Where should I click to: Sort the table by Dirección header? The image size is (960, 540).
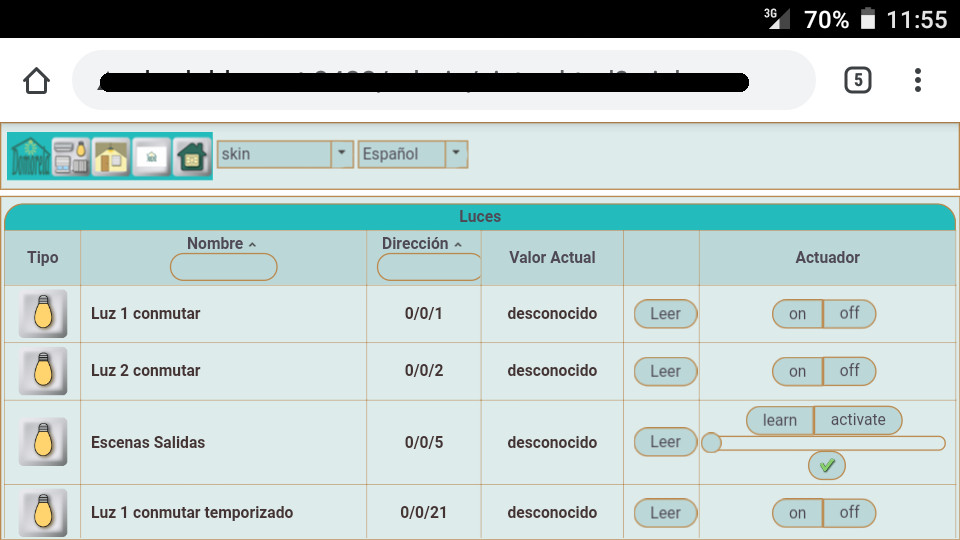click(421, 244)
